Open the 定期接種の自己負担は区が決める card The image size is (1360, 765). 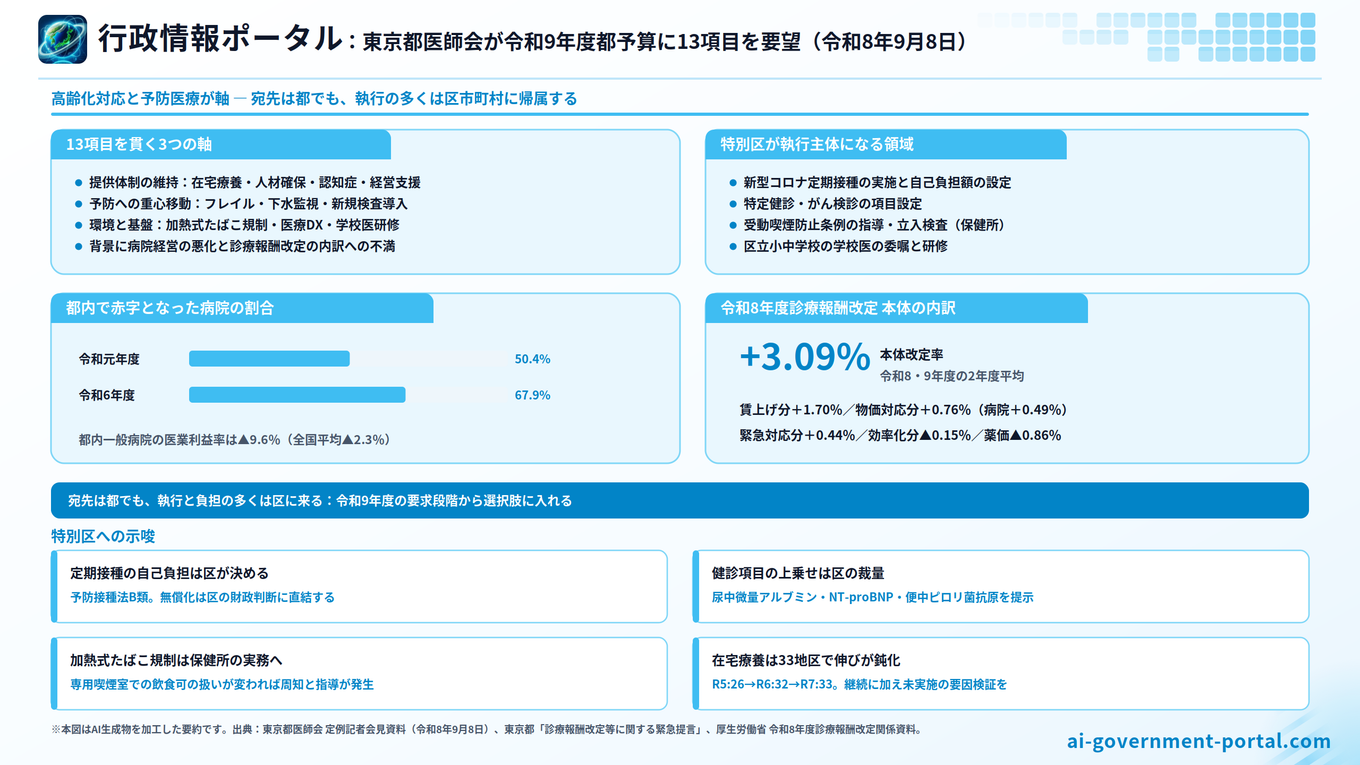click(x=359, y=586)
